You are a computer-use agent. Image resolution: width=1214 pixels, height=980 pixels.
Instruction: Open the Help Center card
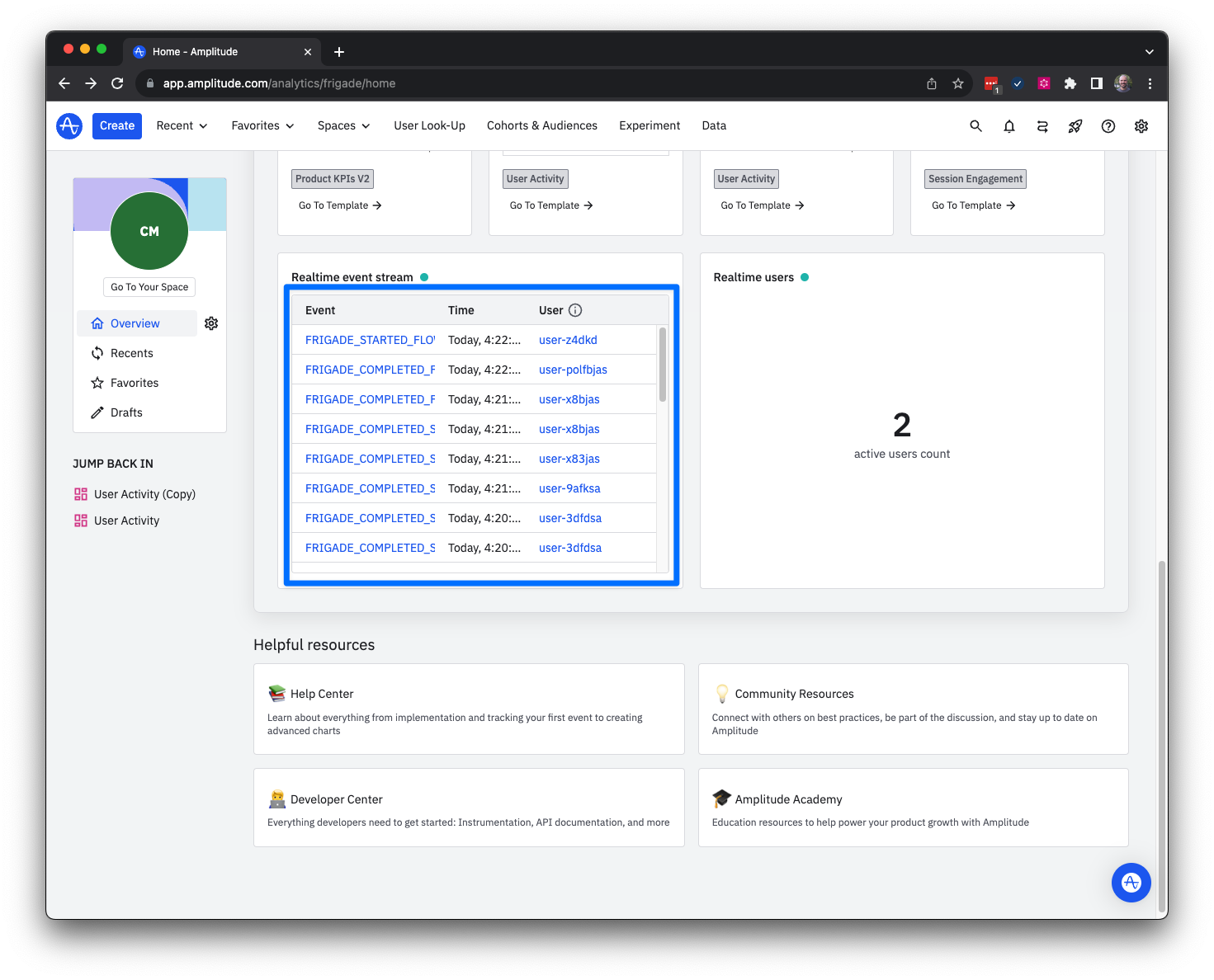tap(469, 709)
